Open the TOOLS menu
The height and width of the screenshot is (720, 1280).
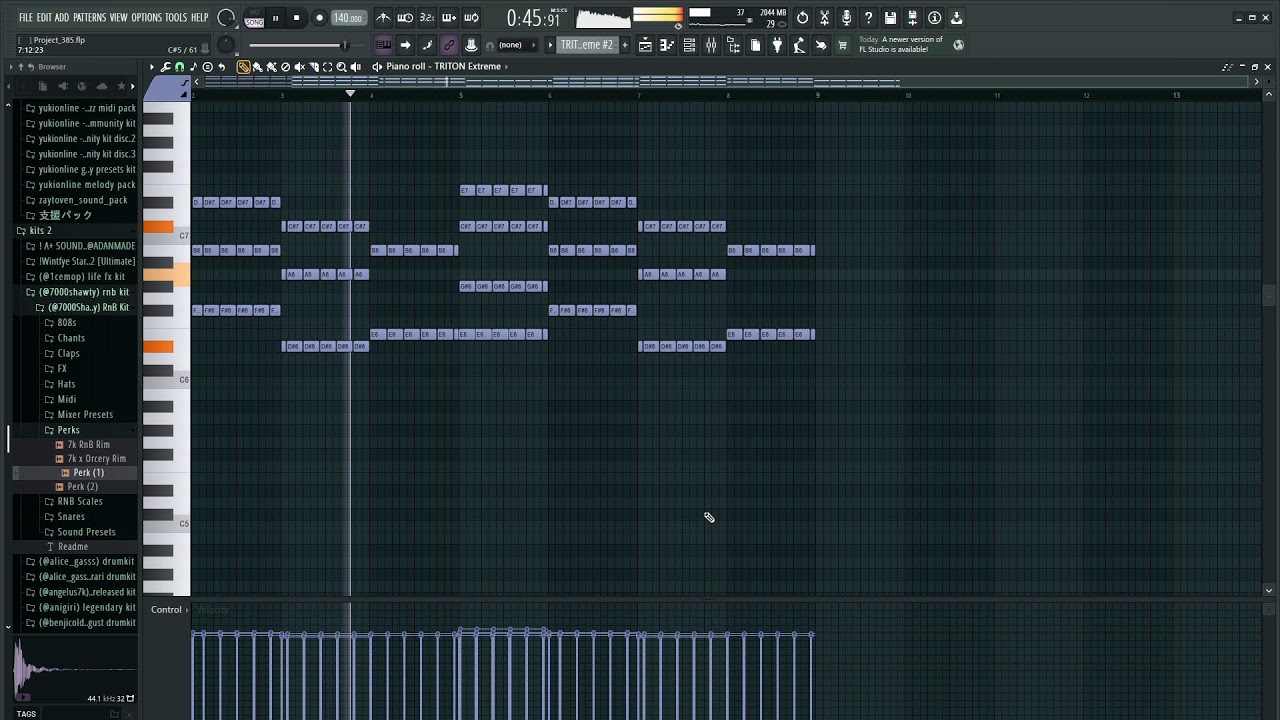coord(176,18)
